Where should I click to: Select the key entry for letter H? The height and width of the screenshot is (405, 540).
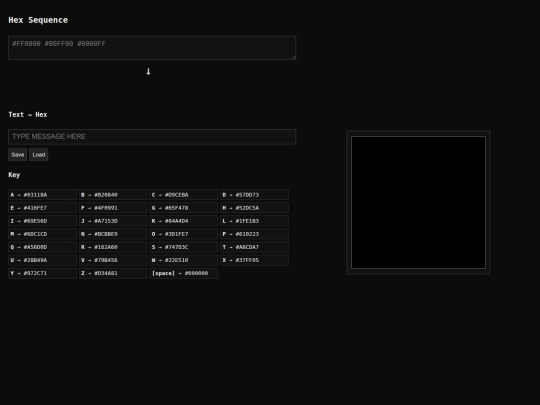pos(254,208)
